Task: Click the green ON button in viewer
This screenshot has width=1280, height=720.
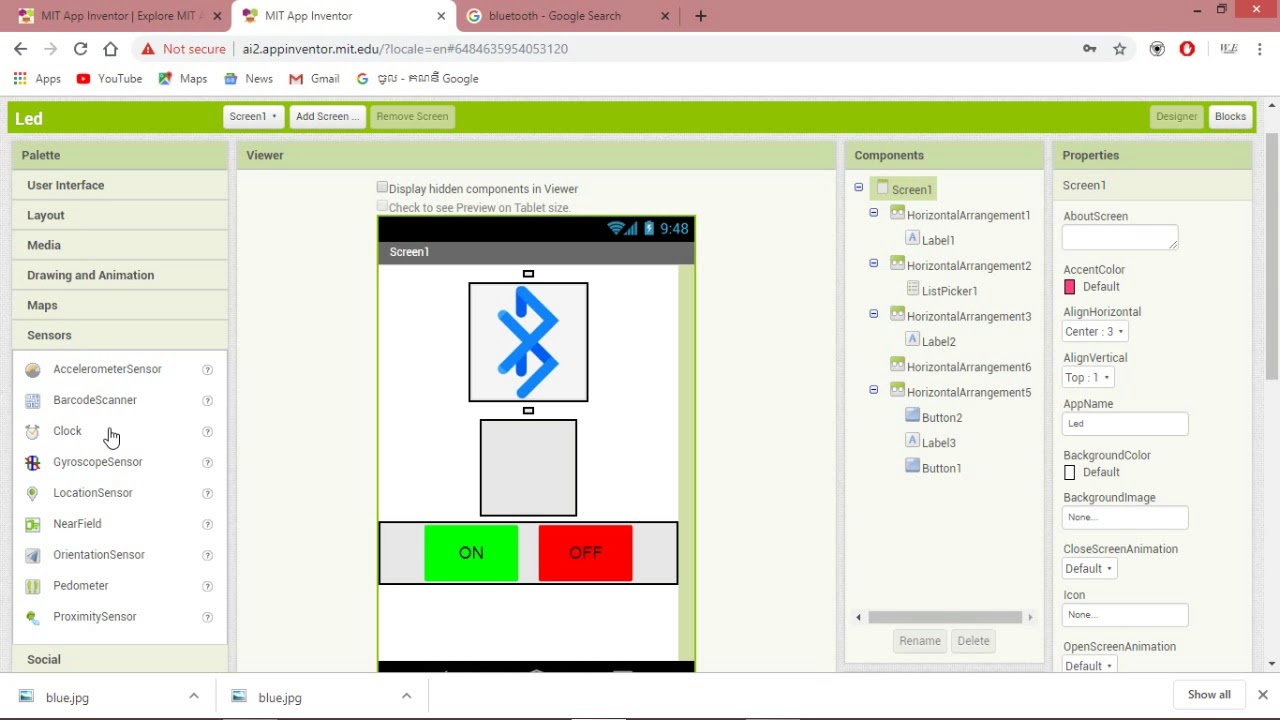Action: [x=471, y=553]
